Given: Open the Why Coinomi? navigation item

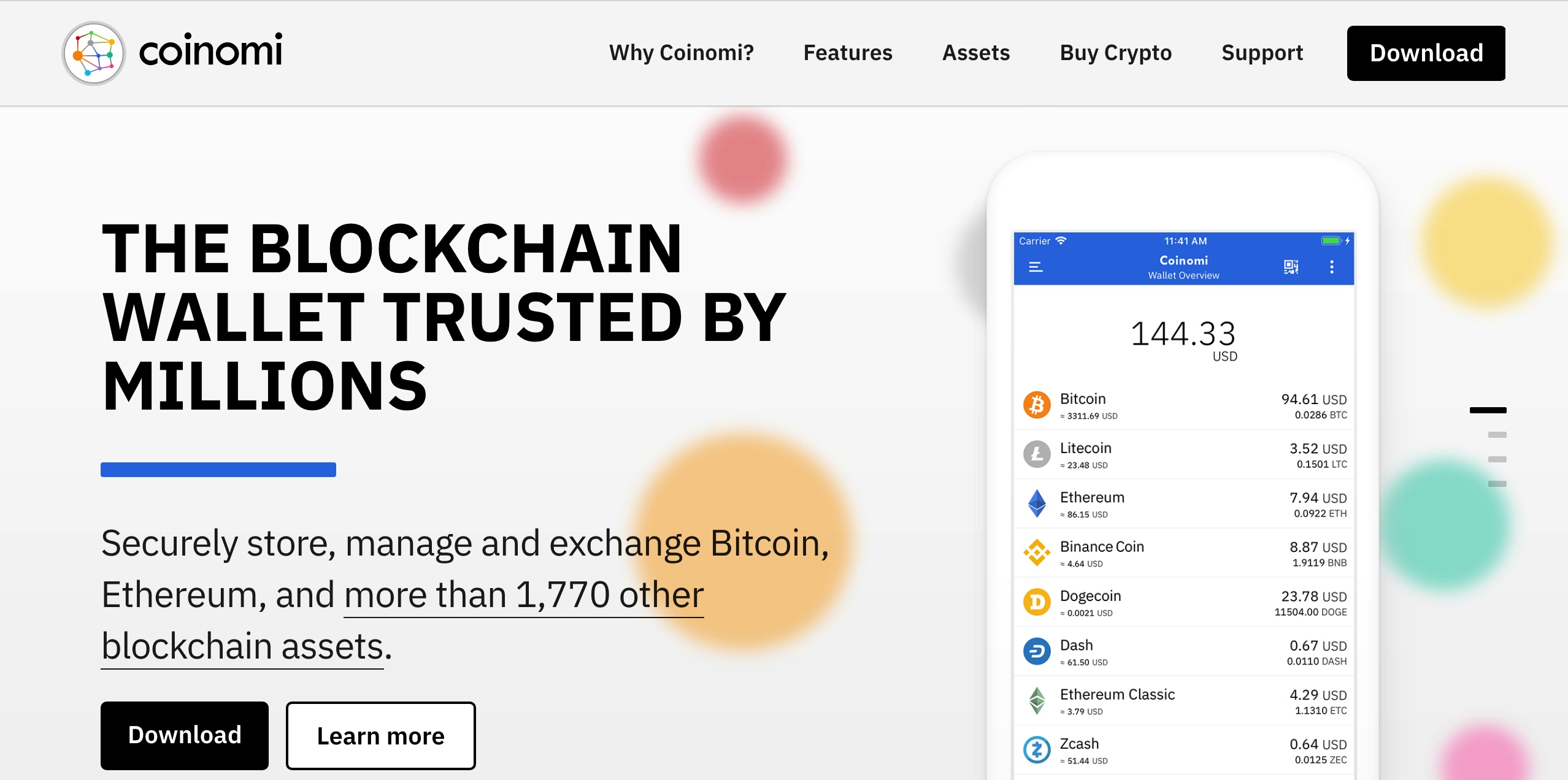Looking at the screenshot, I should pos(682,53).
